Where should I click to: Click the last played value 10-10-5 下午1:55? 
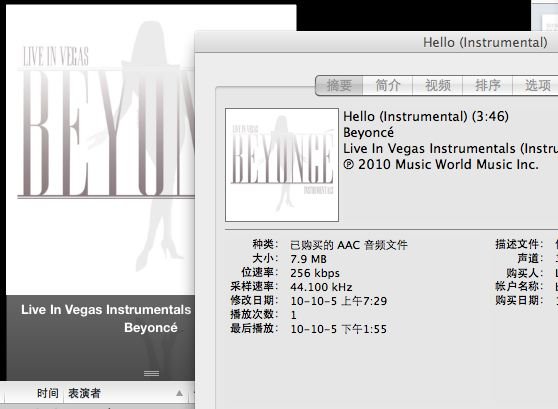tap(338, 329)
